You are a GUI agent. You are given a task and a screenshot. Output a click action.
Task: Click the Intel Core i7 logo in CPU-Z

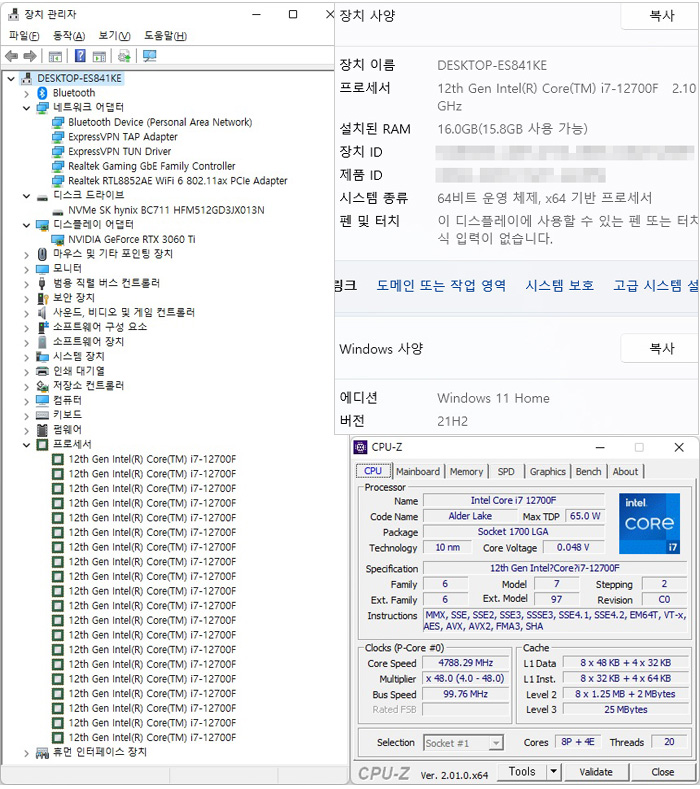point(649,523)
